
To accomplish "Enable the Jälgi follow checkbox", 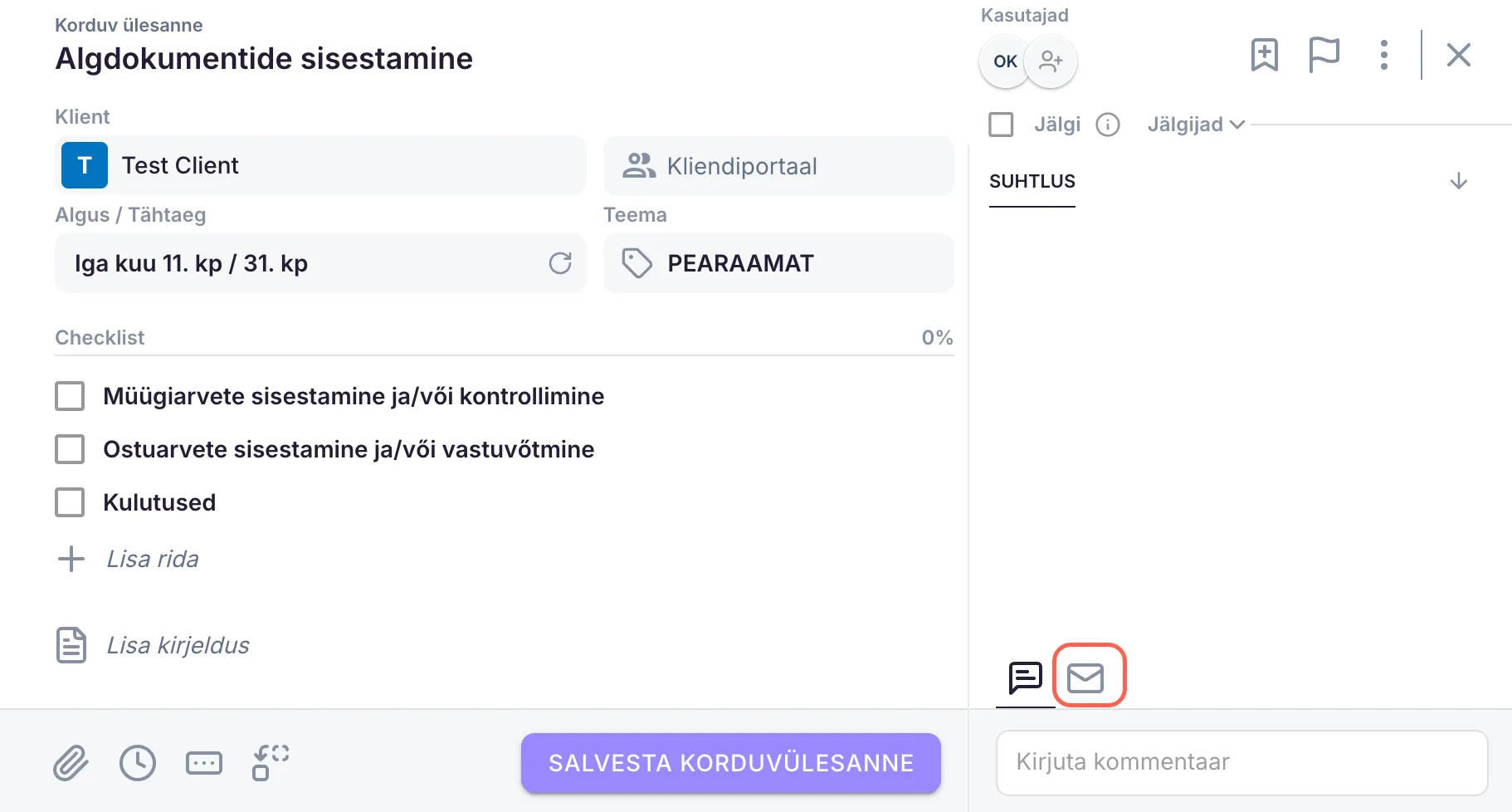I will [1002, 125].
